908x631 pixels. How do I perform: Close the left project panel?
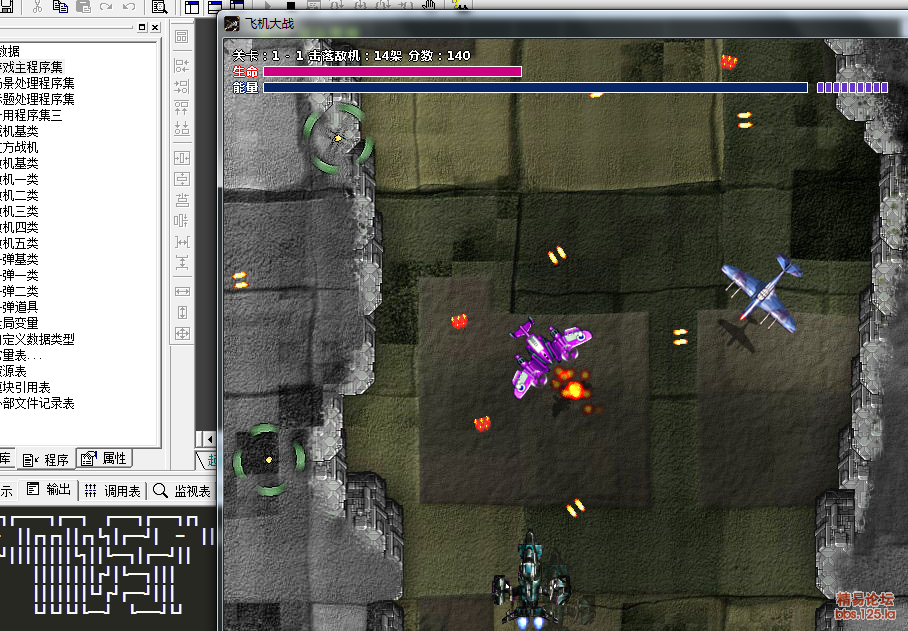155,28
